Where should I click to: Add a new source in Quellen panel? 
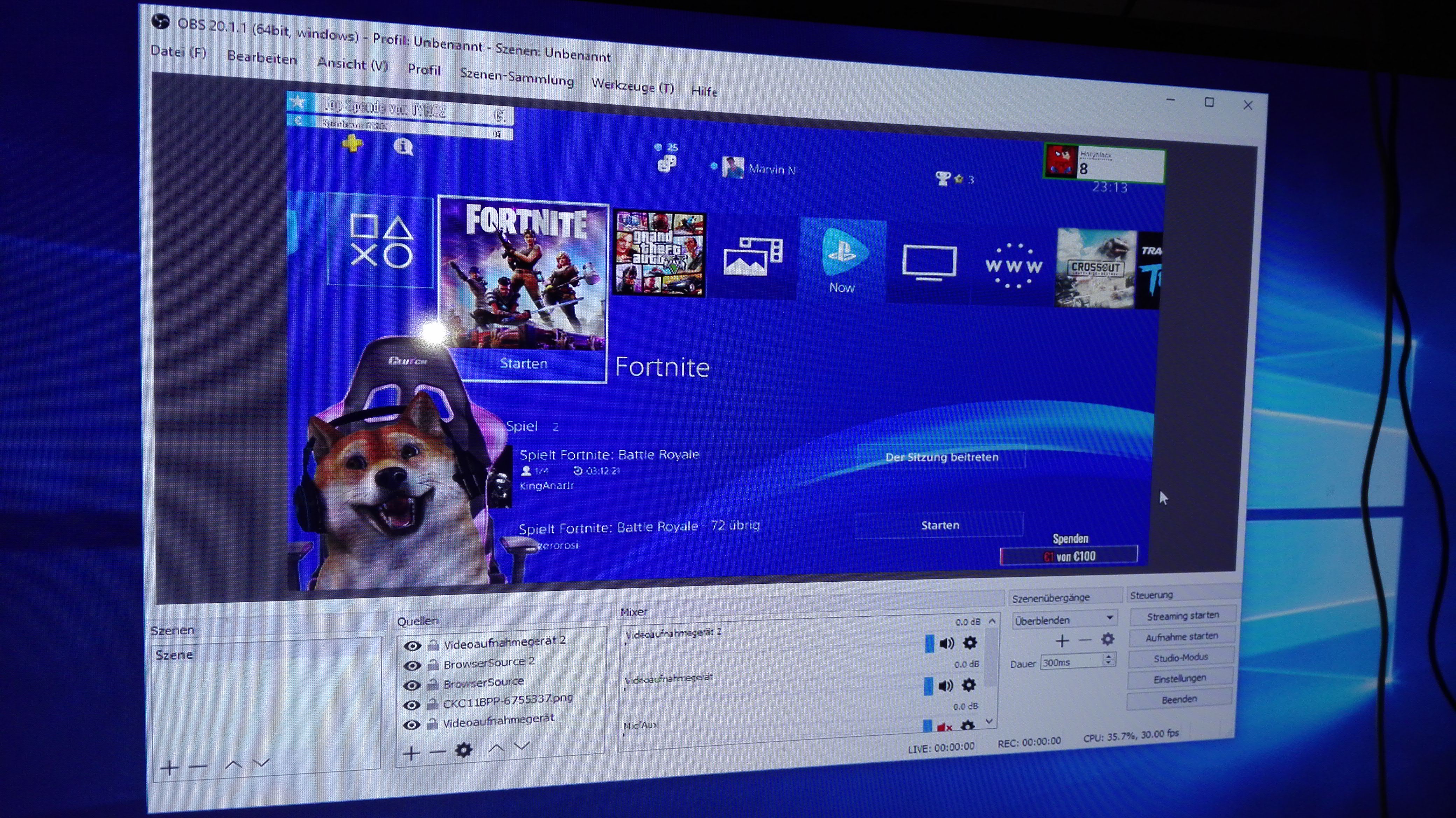click(x=412, y=753)
